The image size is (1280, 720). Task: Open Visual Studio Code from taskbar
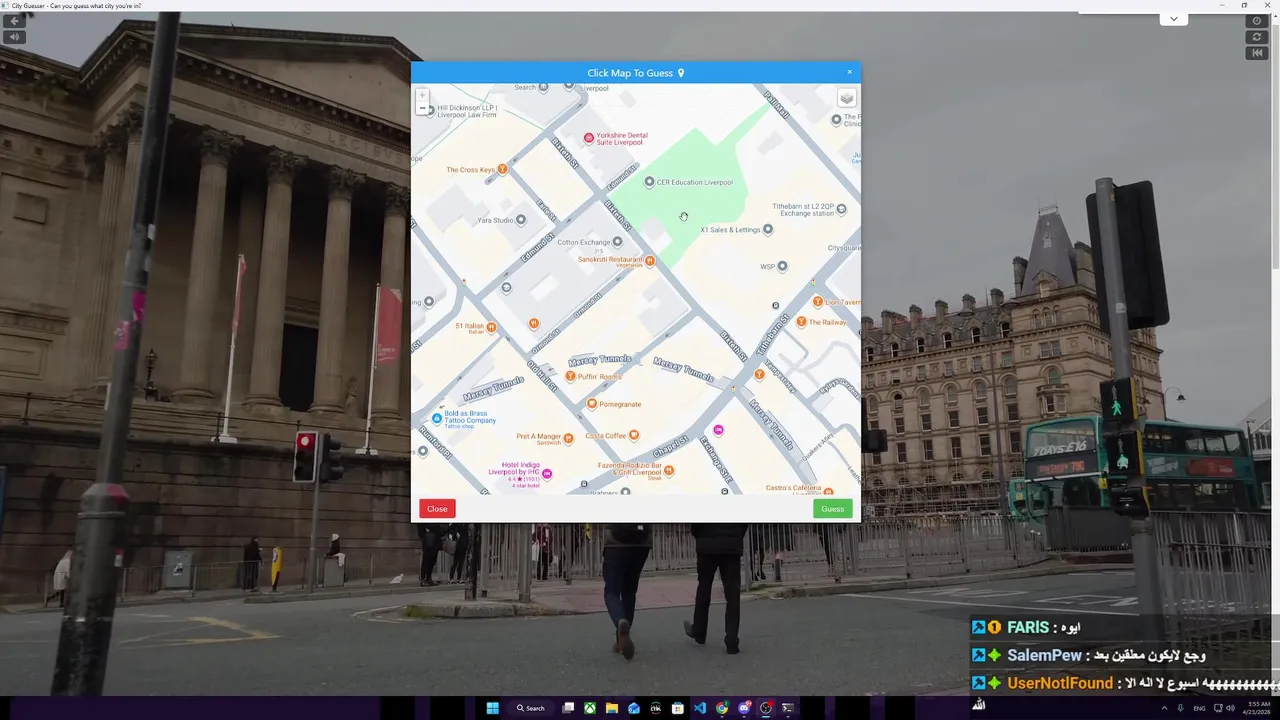pos(700,708)
